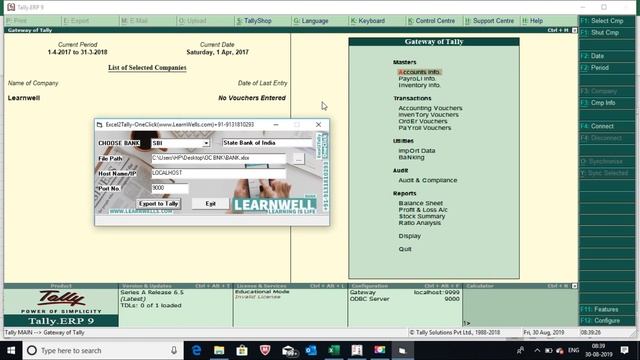Click the ENG language indicator

[573, 351]
